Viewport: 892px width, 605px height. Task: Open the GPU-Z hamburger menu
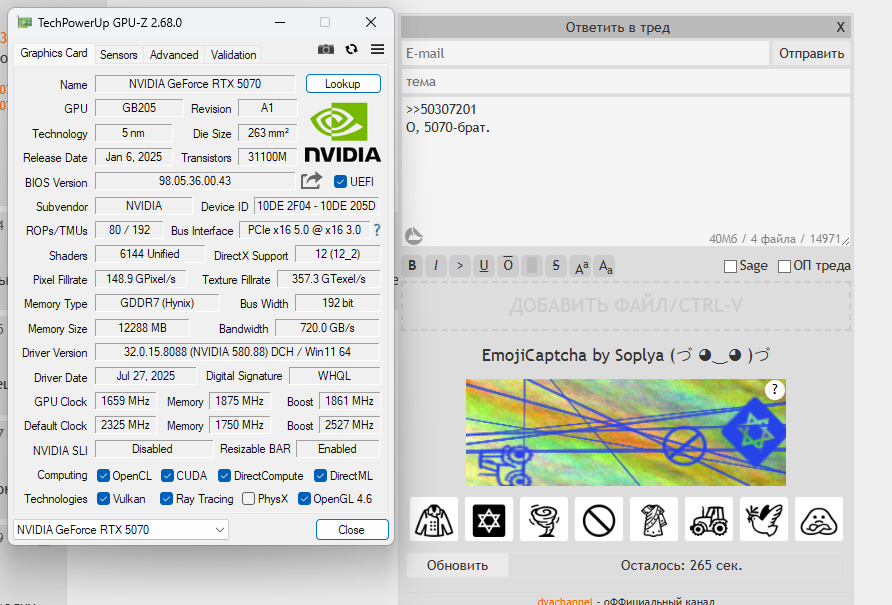tap(377, 50)
